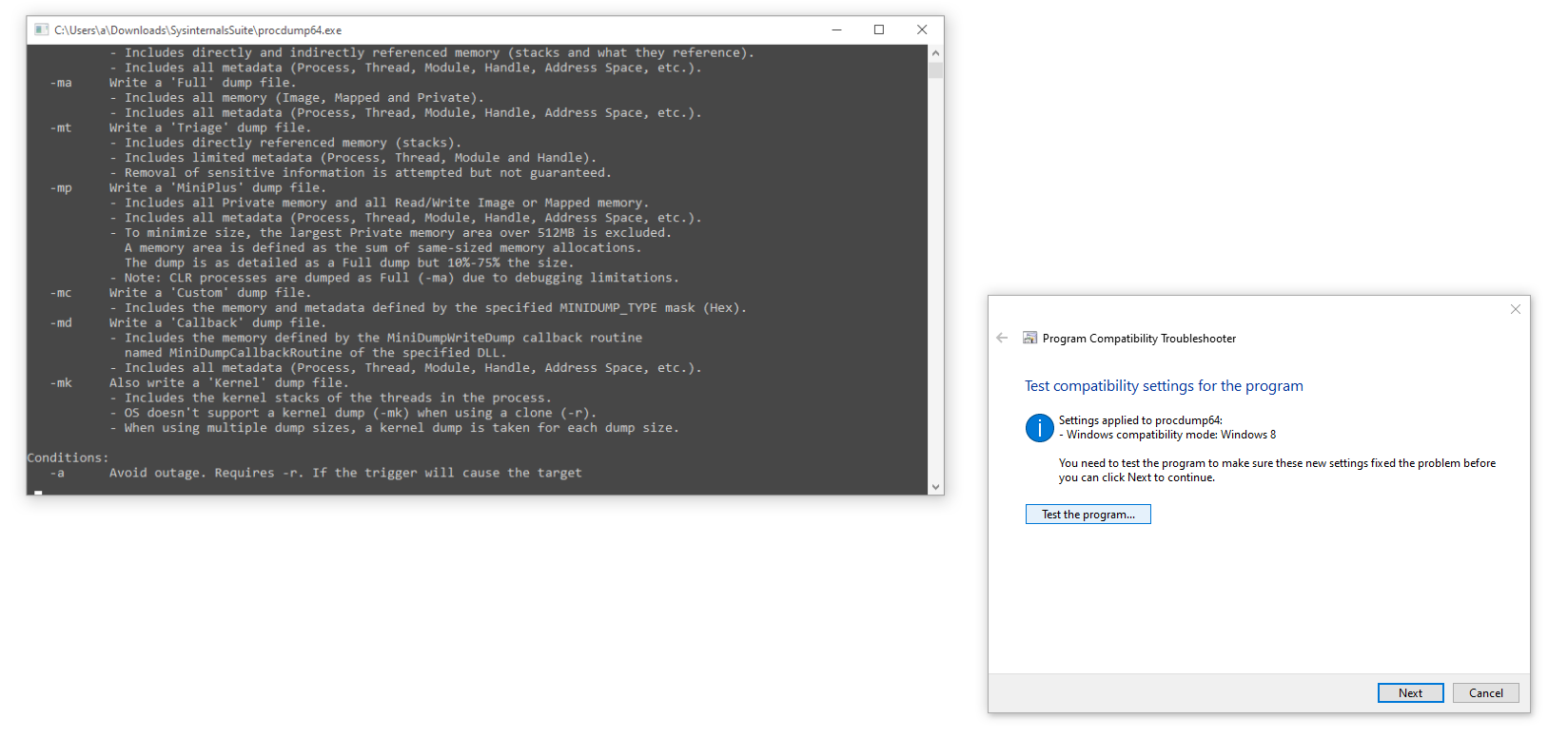Click 'Test compatibility settings for the program' heading
The image size is (1568, 739).
pyautogui.click(x=1164, y=386)
